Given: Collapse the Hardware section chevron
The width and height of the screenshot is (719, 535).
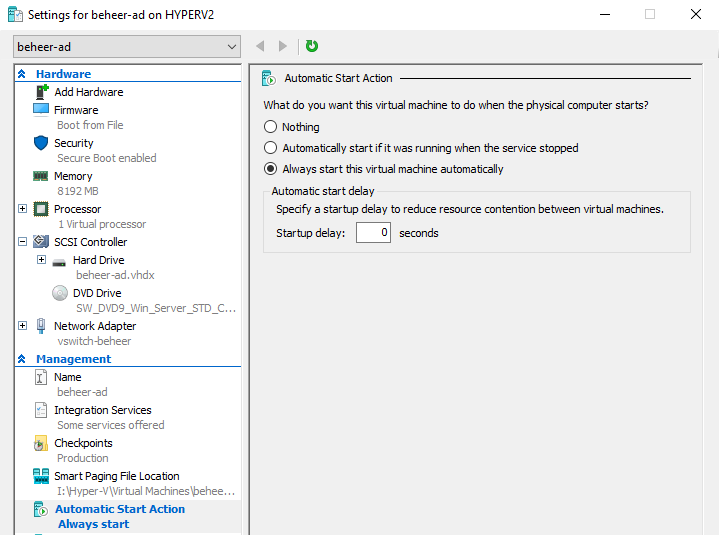Looking at the screenshot, I should click(x=22, y=74).
